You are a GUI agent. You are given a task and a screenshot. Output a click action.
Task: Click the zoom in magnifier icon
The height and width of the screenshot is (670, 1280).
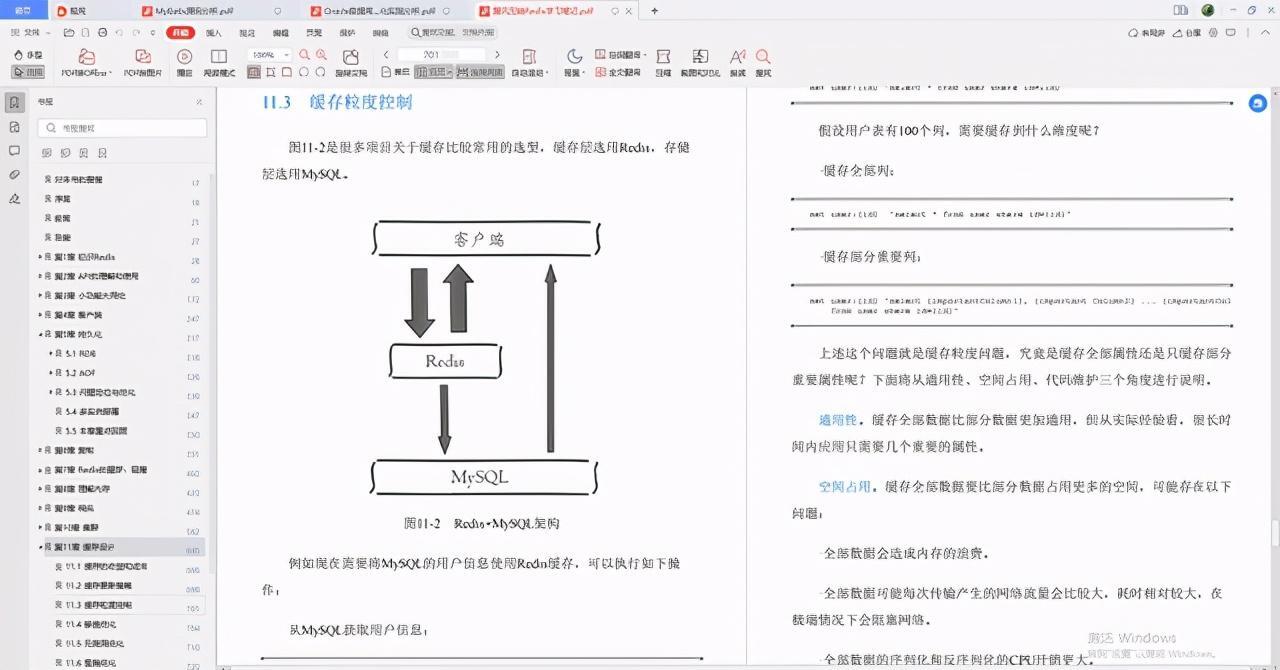click(x=321, y=55)
